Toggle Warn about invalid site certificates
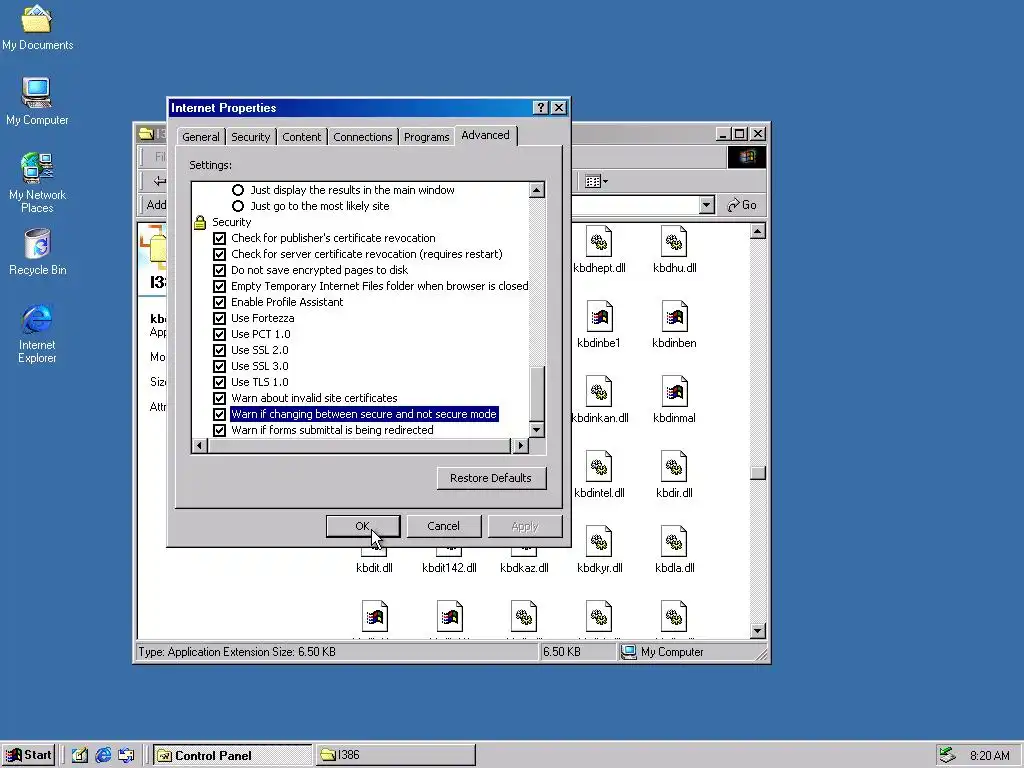1024x768 pixels. (219, 398)
